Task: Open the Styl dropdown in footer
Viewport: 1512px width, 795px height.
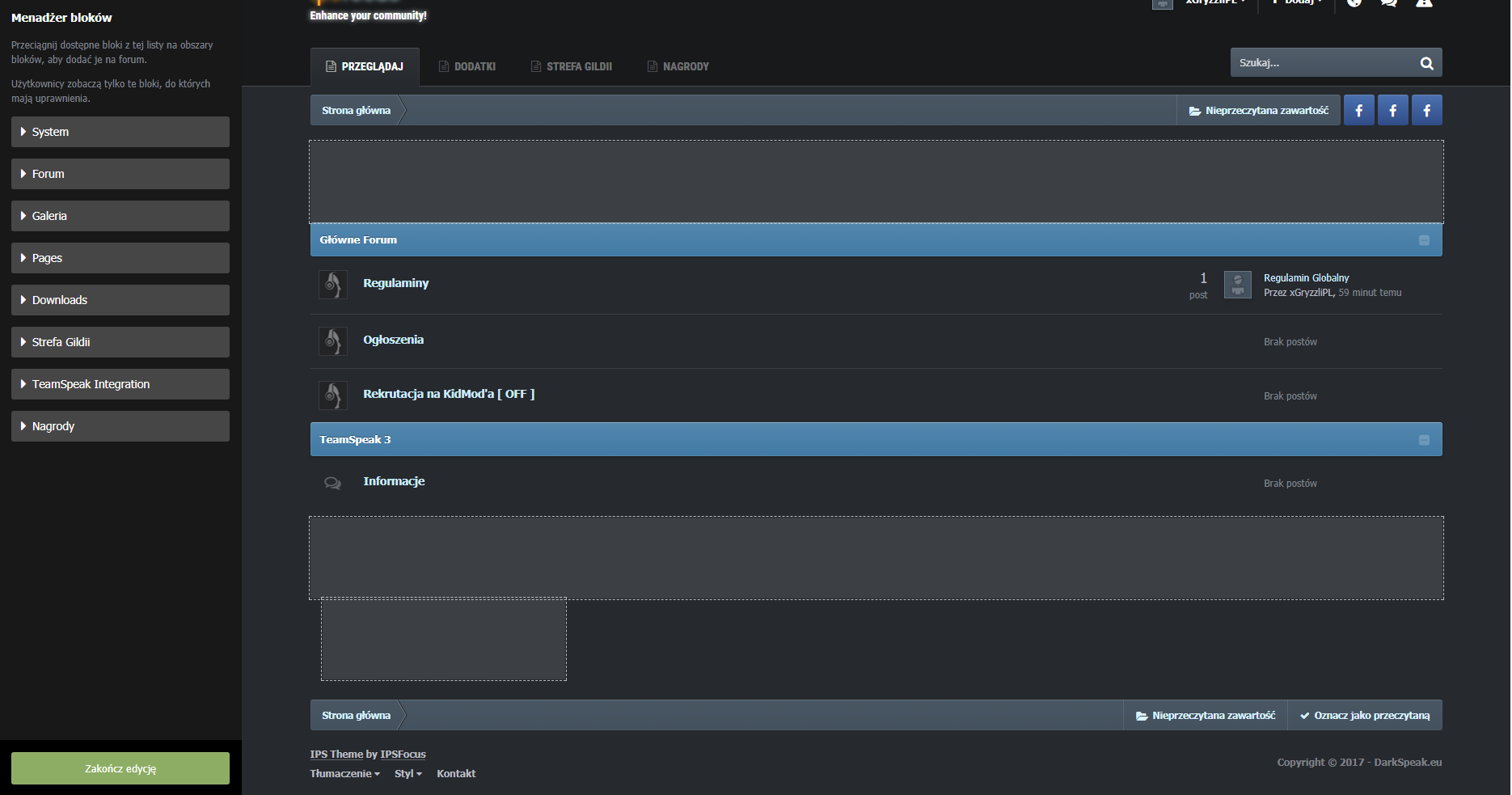Action: (x=408, y=774)
